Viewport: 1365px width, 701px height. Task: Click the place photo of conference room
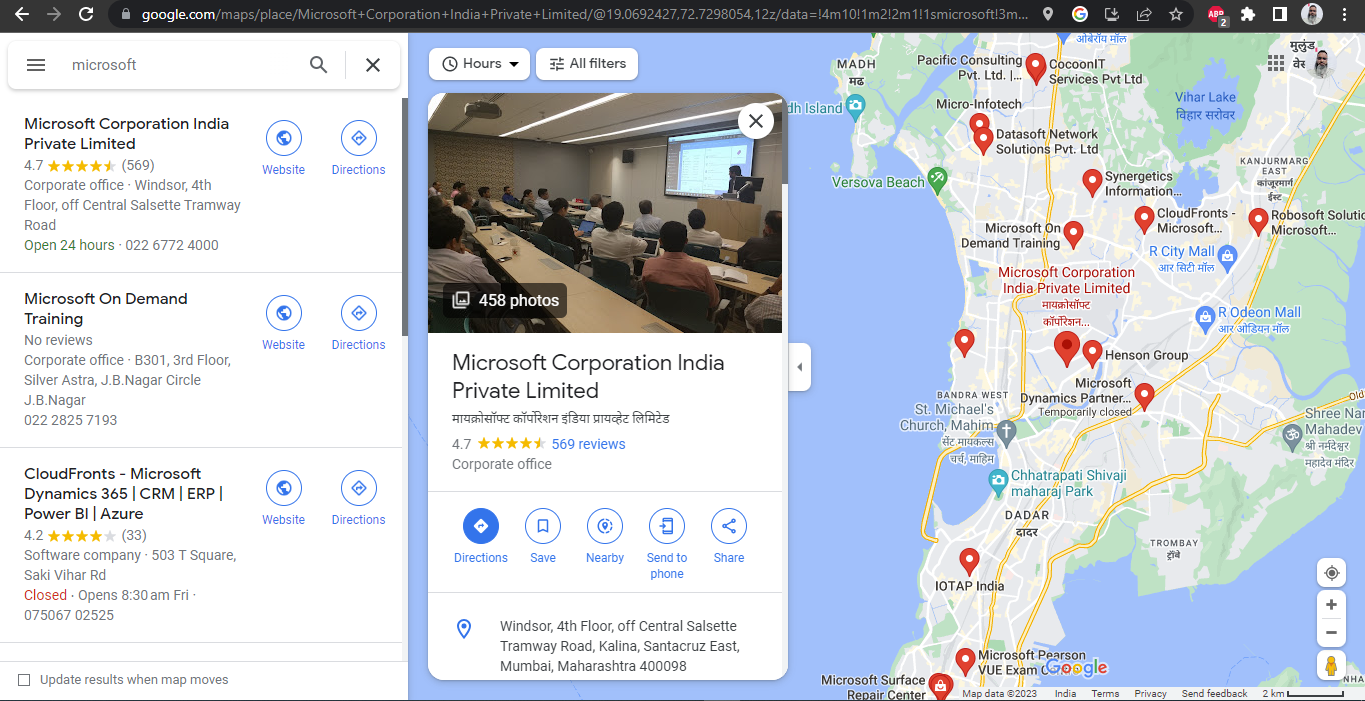tap(604, 213)
